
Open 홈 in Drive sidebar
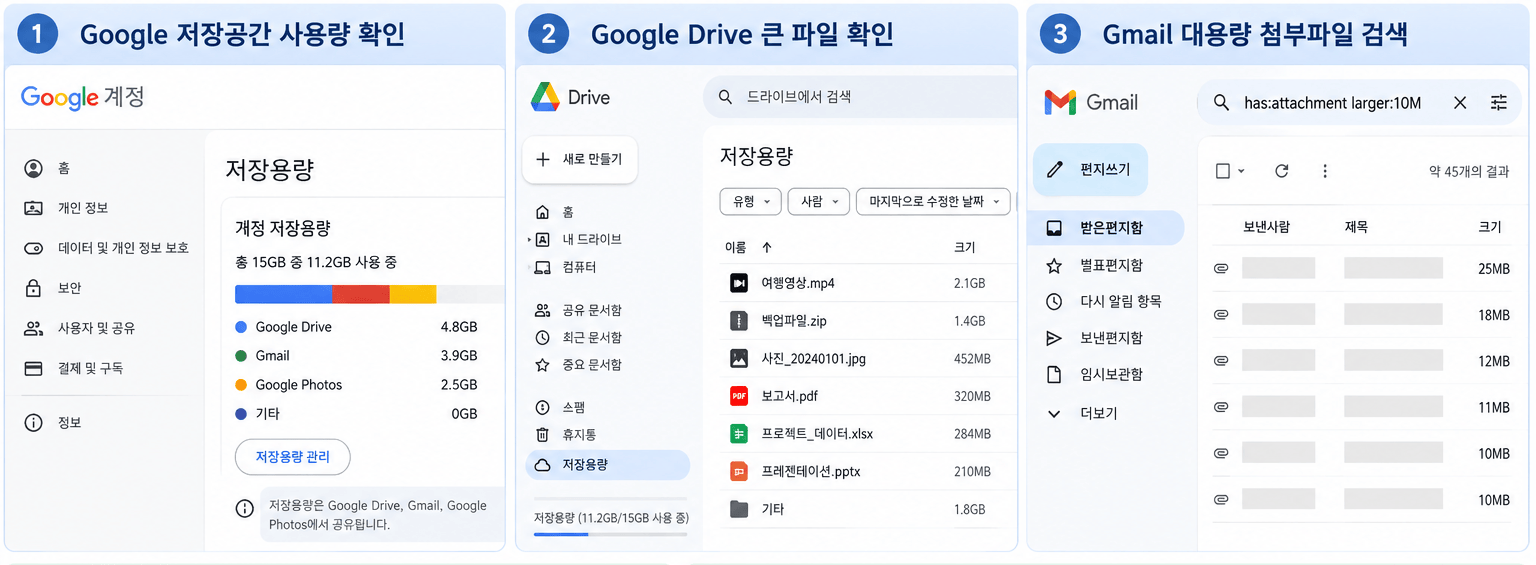click(555, 212)
